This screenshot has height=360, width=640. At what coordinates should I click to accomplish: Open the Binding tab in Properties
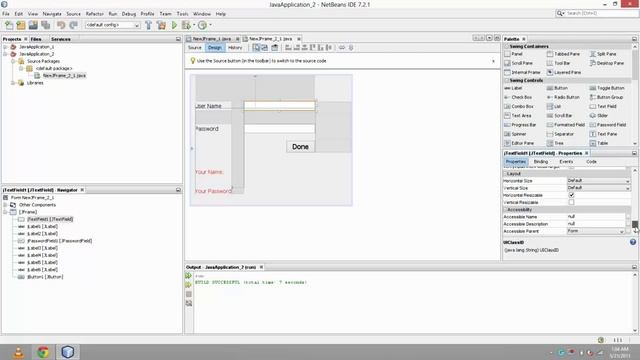point(541,162)
